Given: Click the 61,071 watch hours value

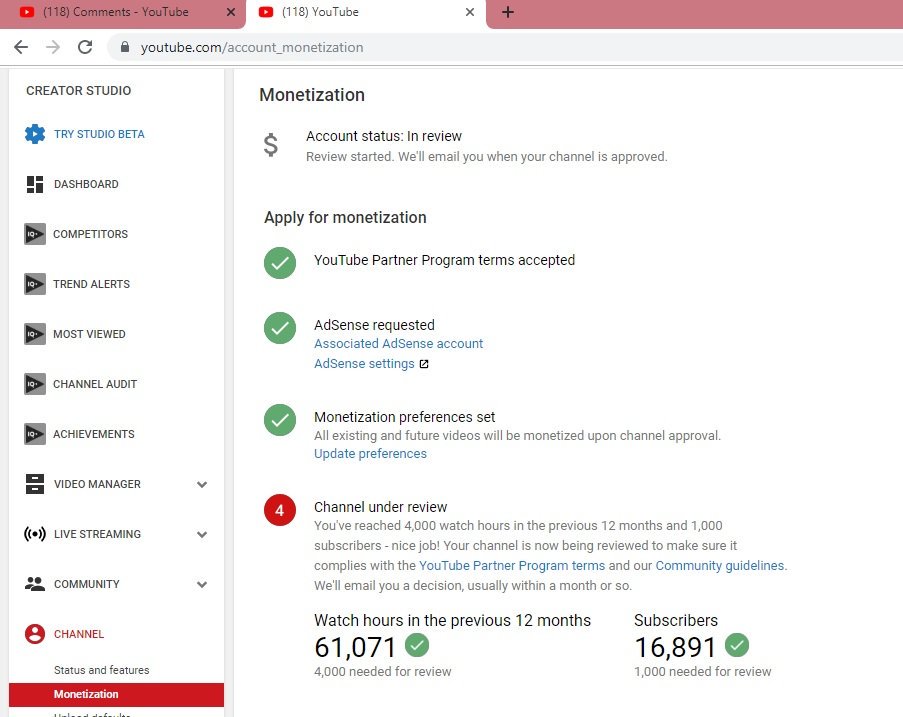Looking at the screenshot, I should tap(355, 647).
